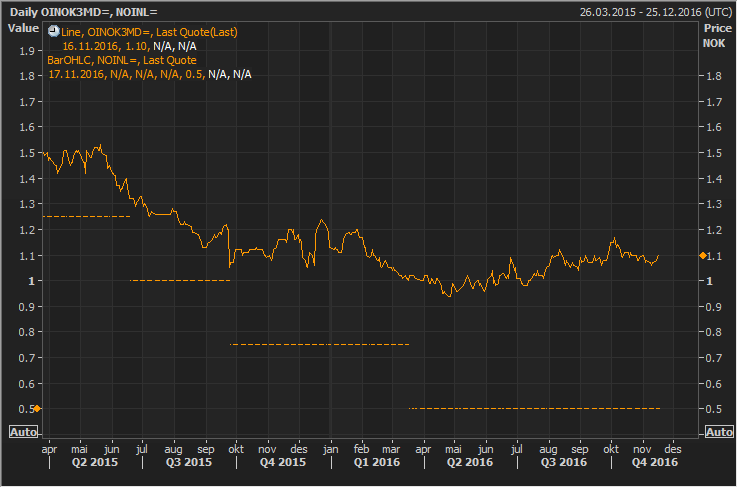This screenshot has width=738, height=488.
Task: Click the clock icon beside Line legend
Action: (54, 32)
